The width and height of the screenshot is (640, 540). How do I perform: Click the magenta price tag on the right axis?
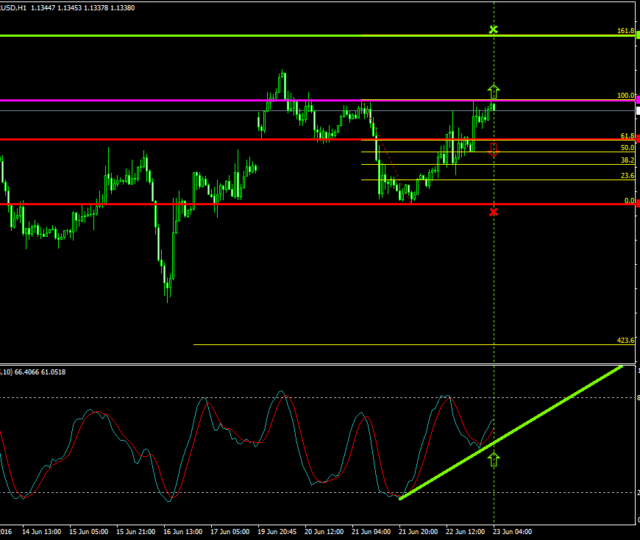tap(636, 100)
